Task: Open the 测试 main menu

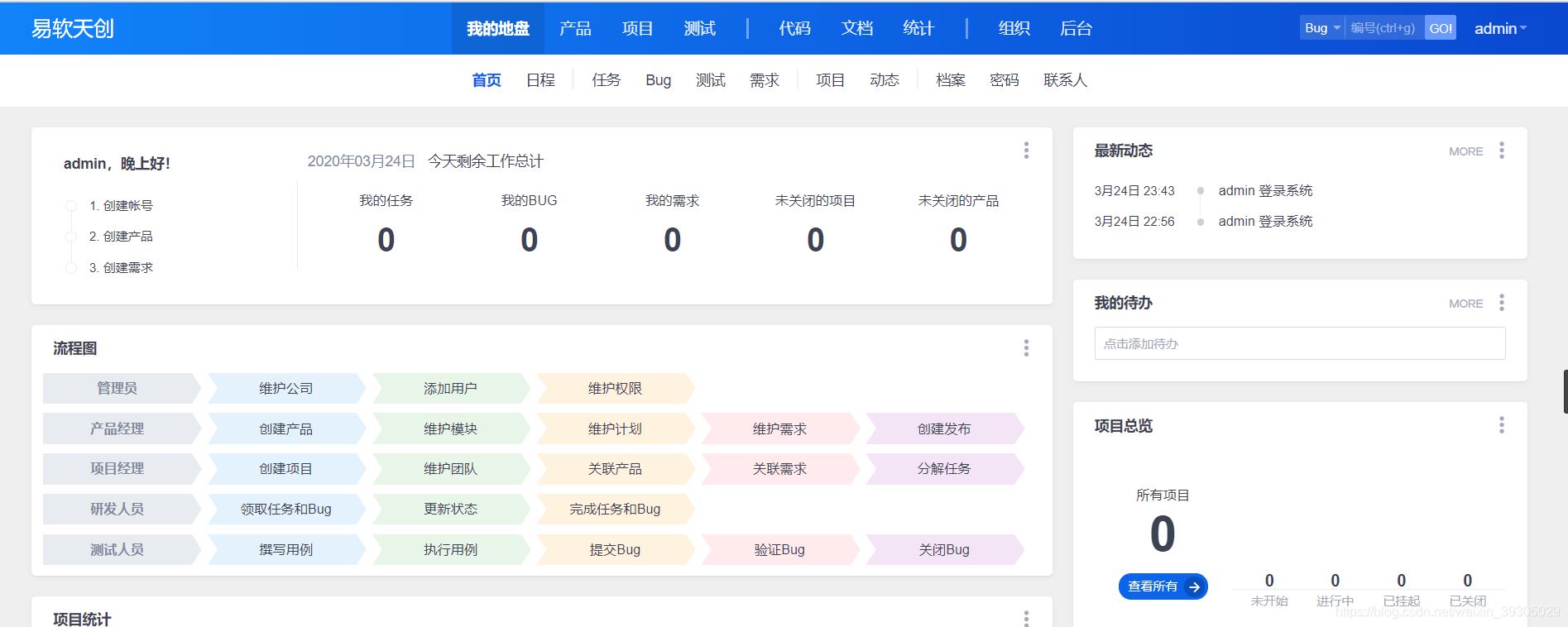Action: [700, 28]
